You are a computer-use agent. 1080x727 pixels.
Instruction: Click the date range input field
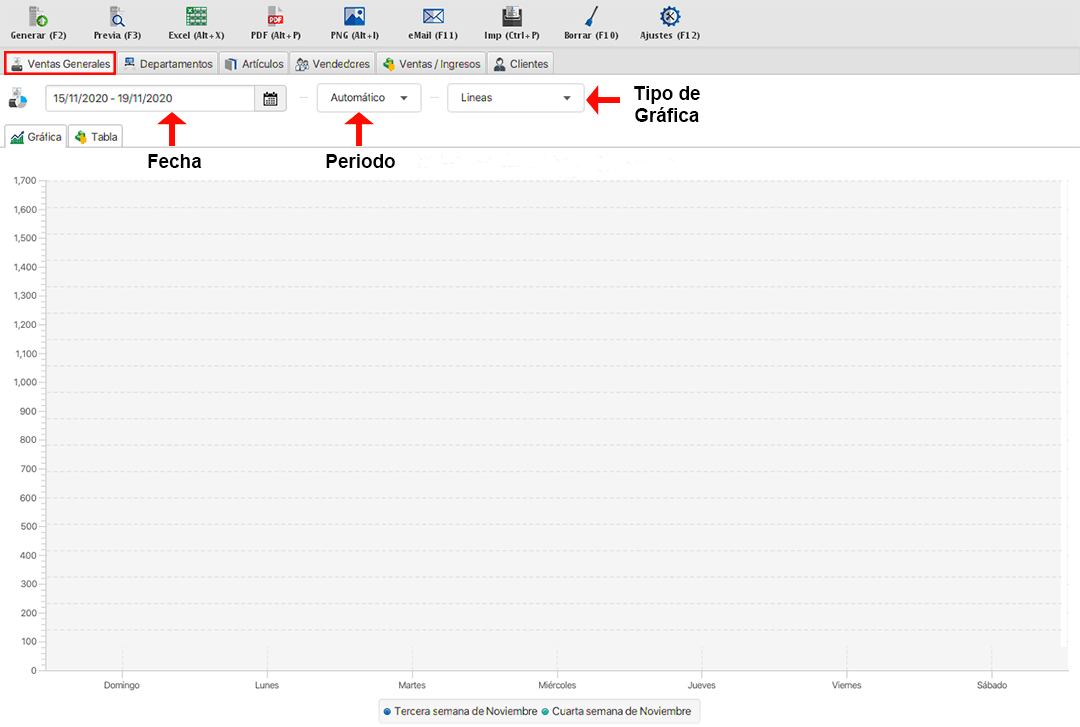pyautogui.click(x=150, y=98)
